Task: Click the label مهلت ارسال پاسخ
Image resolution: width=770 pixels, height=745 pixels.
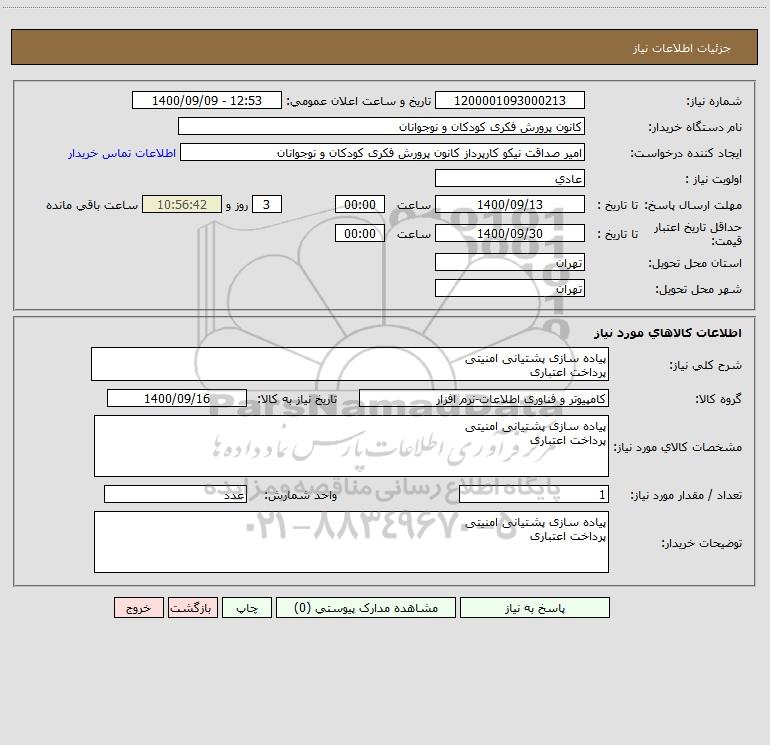Action: coord(693,205)
